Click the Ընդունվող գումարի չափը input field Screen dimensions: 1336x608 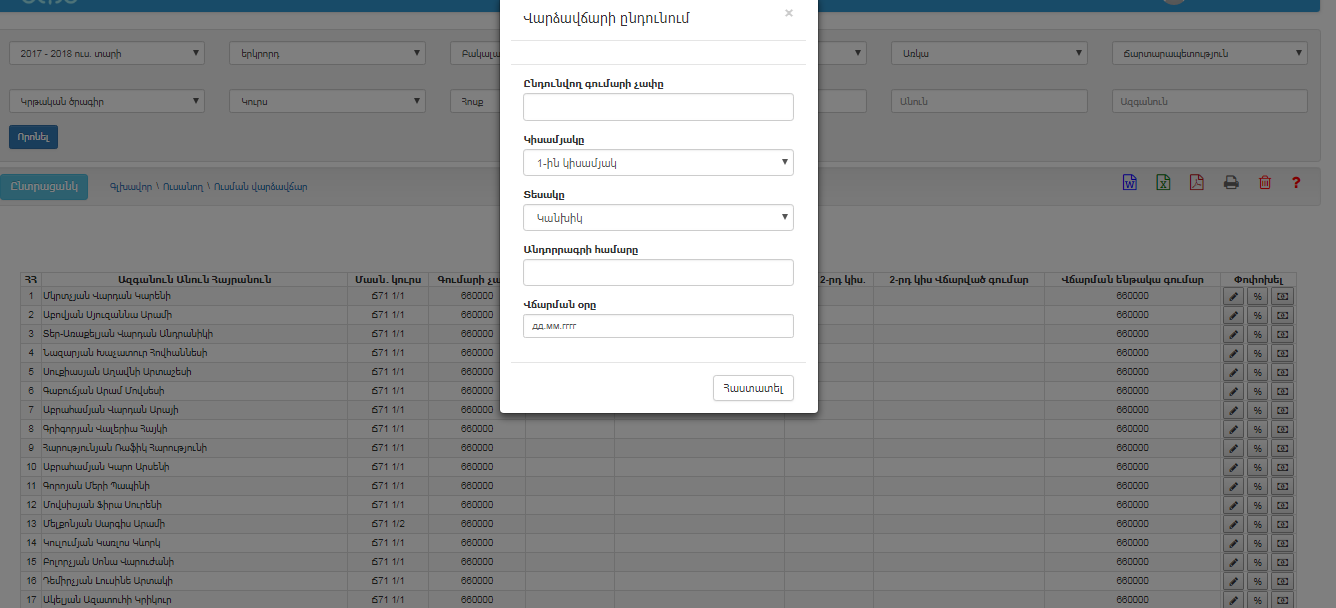pyautogui.click(x=658, y=107)
